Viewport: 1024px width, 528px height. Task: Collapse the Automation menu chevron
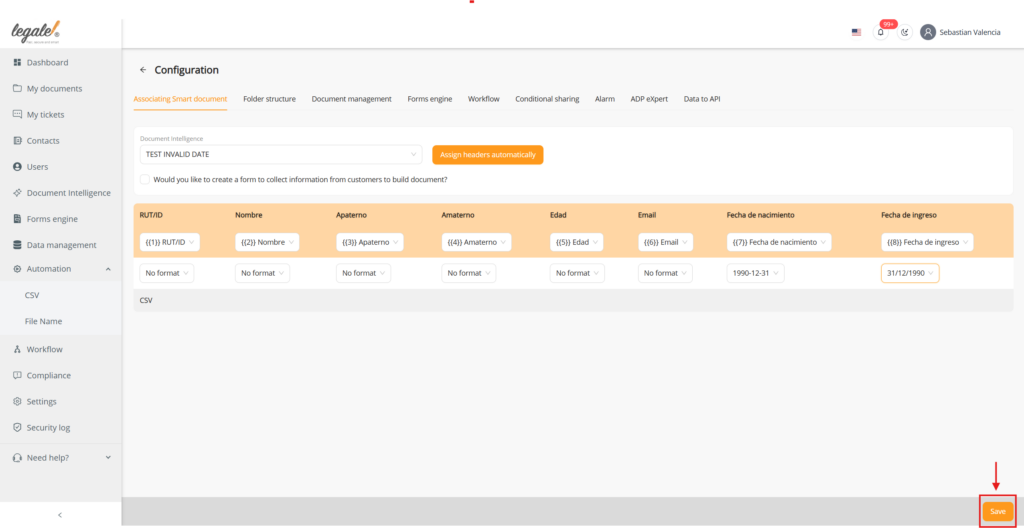coord(108,269)
